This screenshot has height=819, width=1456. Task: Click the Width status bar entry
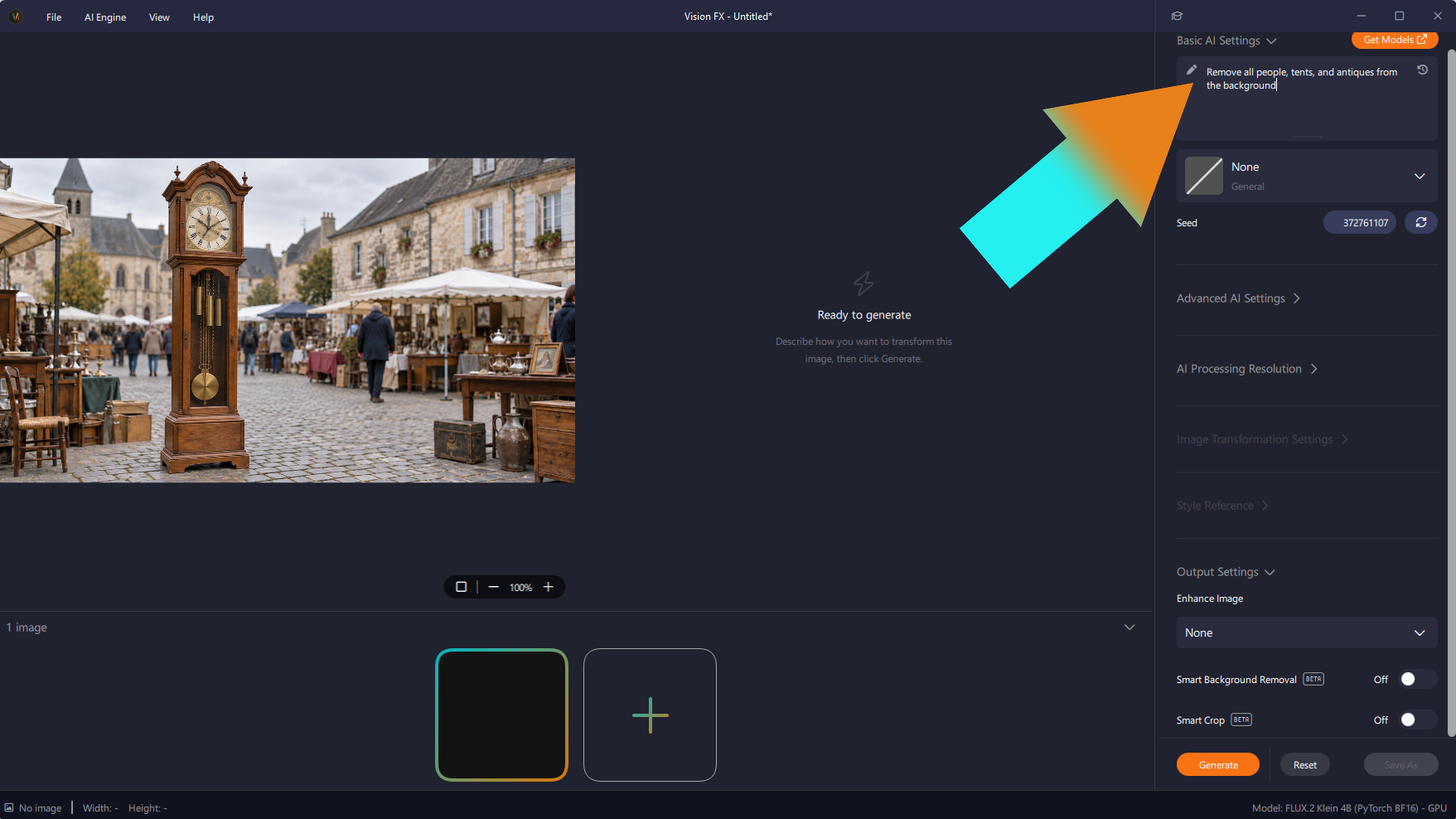point(100,807)
